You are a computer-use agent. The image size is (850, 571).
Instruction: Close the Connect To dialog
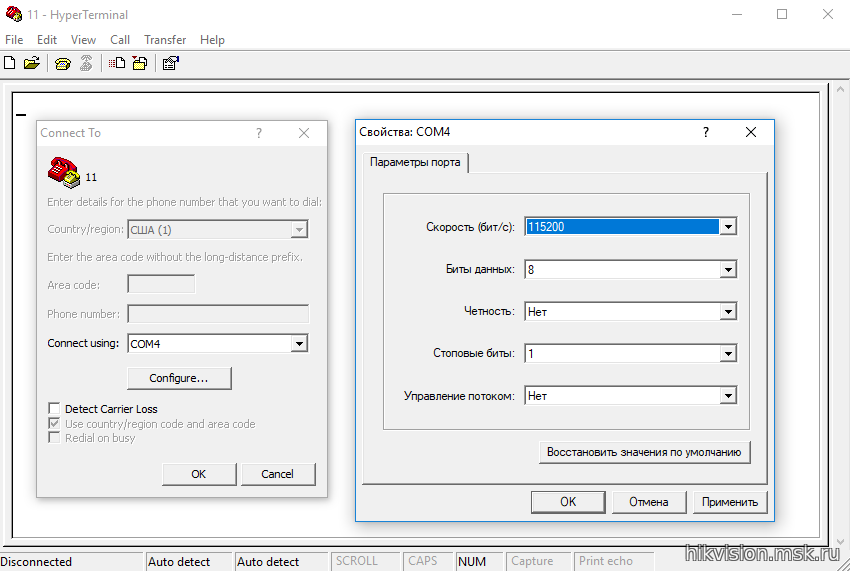point(304,133)
